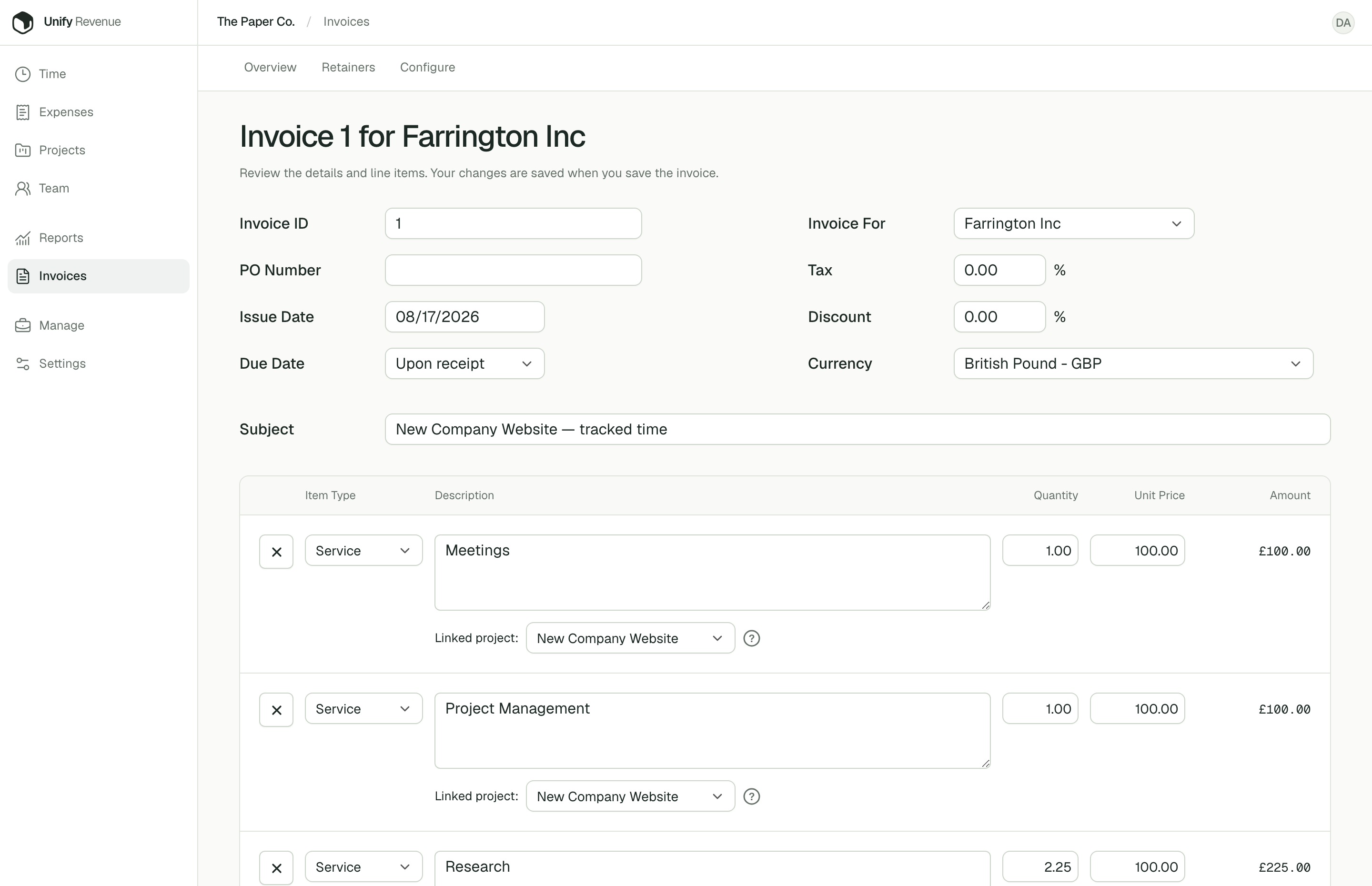Open the DA user avatar

pos(1342,22)
